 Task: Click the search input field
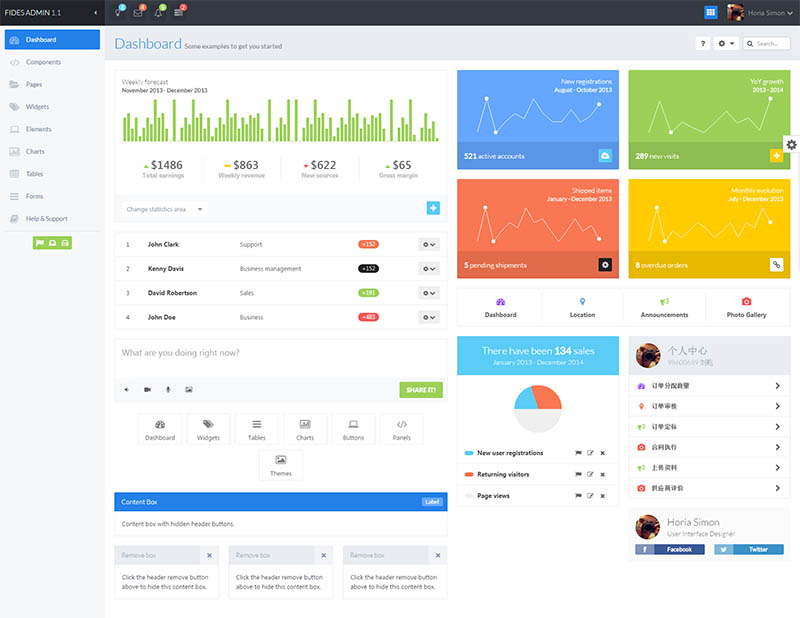770,44
